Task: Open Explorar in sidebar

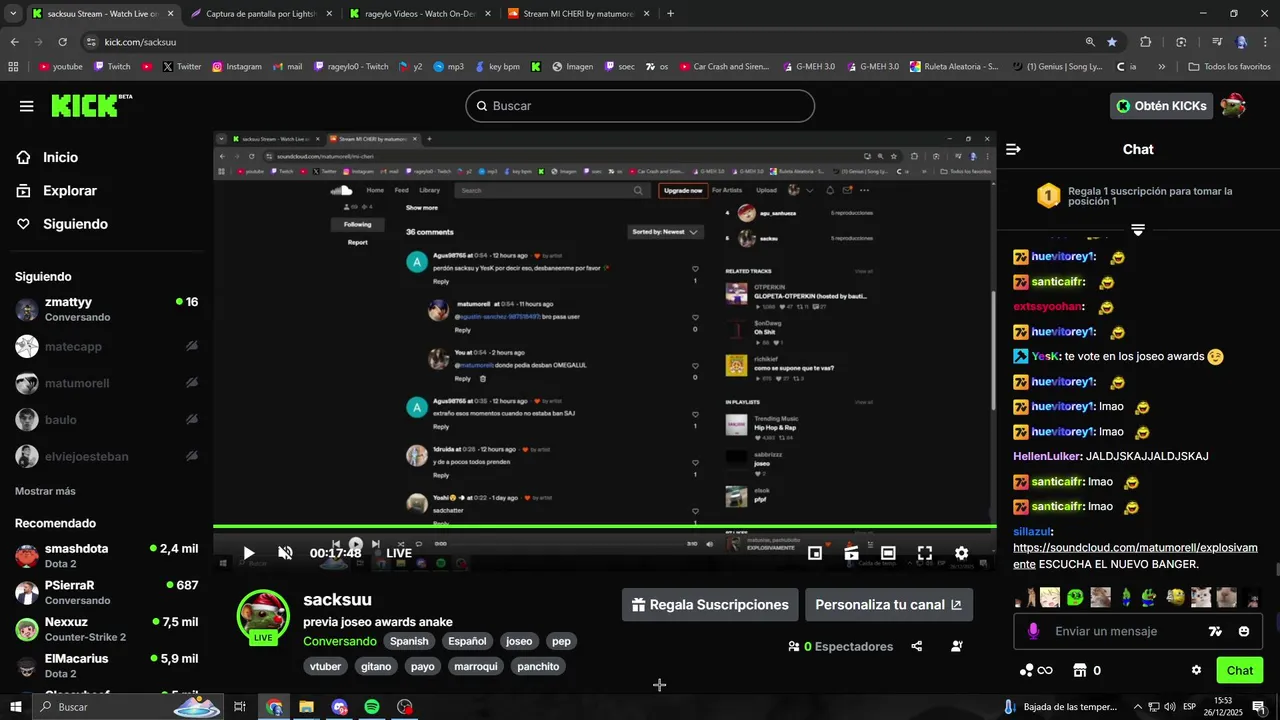Action: (x=70, y=190)
